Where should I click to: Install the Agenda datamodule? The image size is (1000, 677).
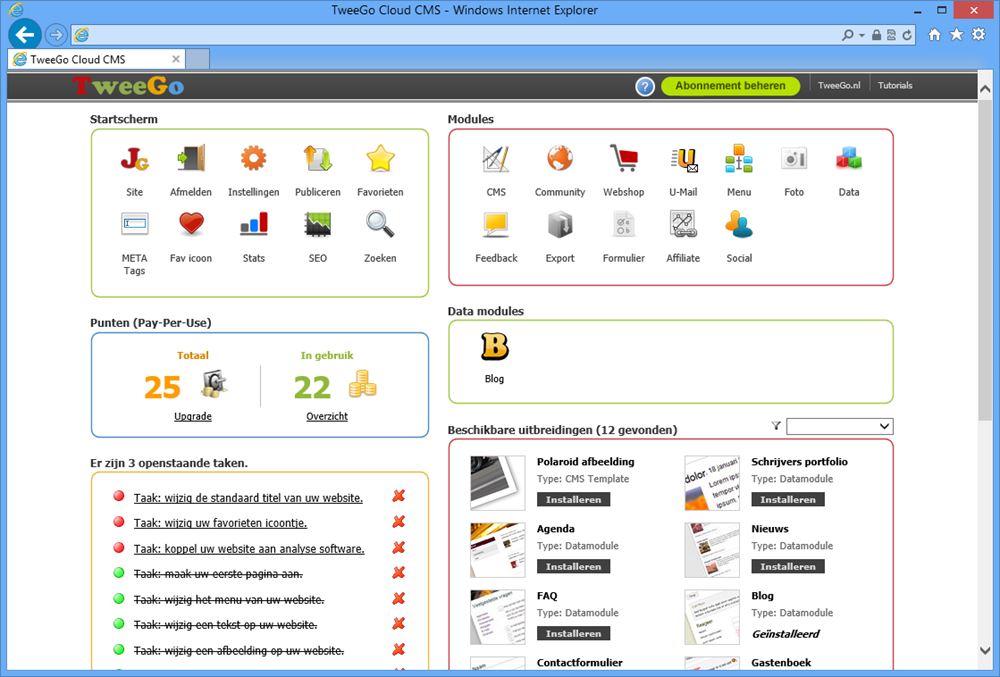(573, 567)
